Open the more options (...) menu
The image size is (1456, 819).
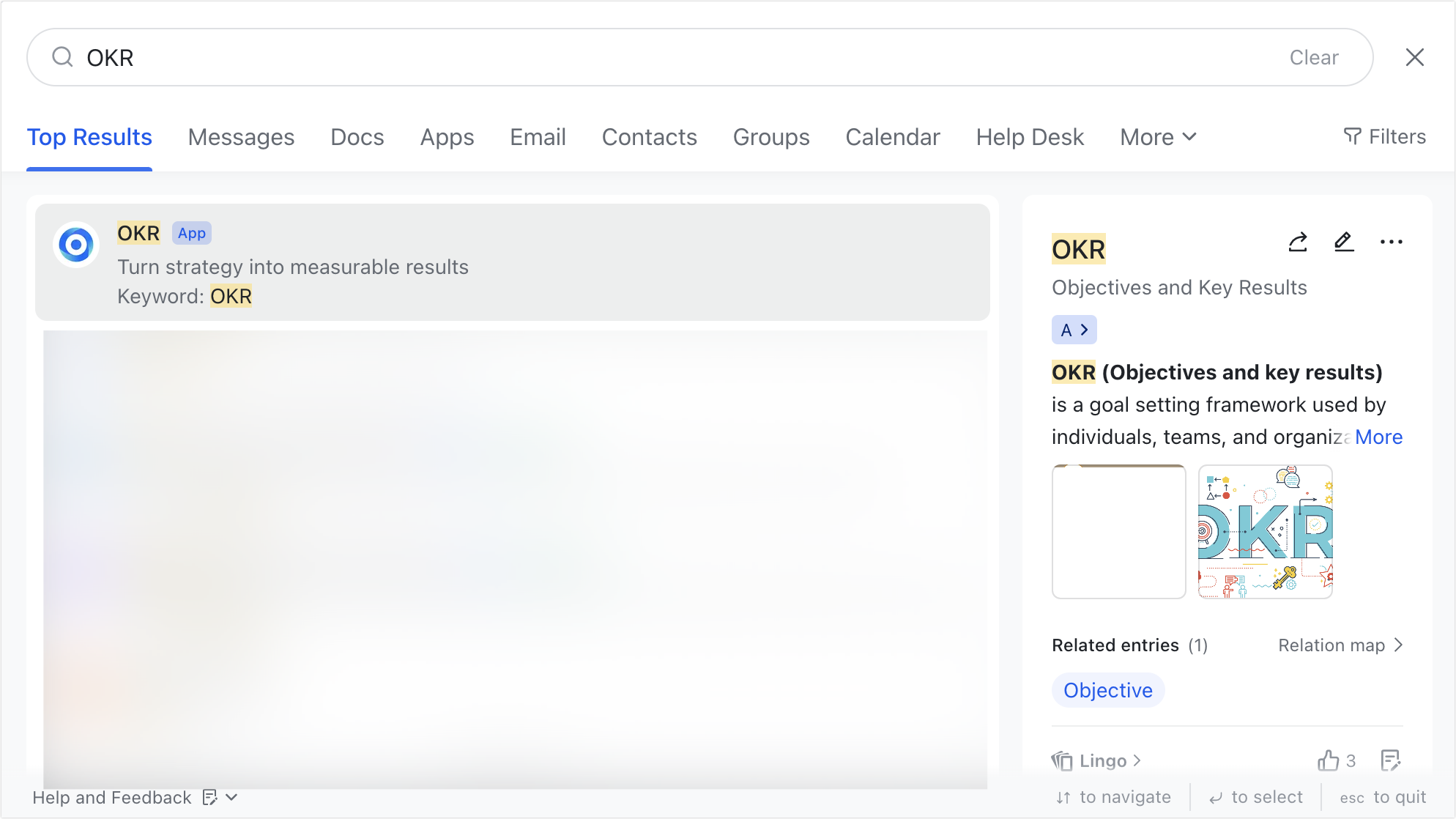[1392, 242]
